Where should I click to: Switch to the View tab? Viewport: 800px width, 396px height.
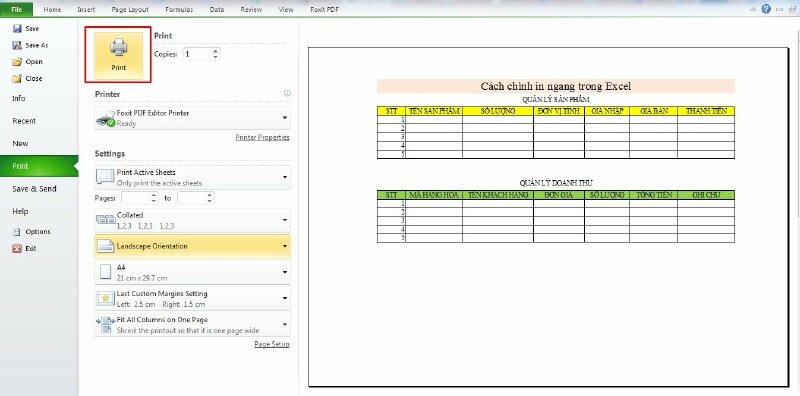(x=286, y=9)
